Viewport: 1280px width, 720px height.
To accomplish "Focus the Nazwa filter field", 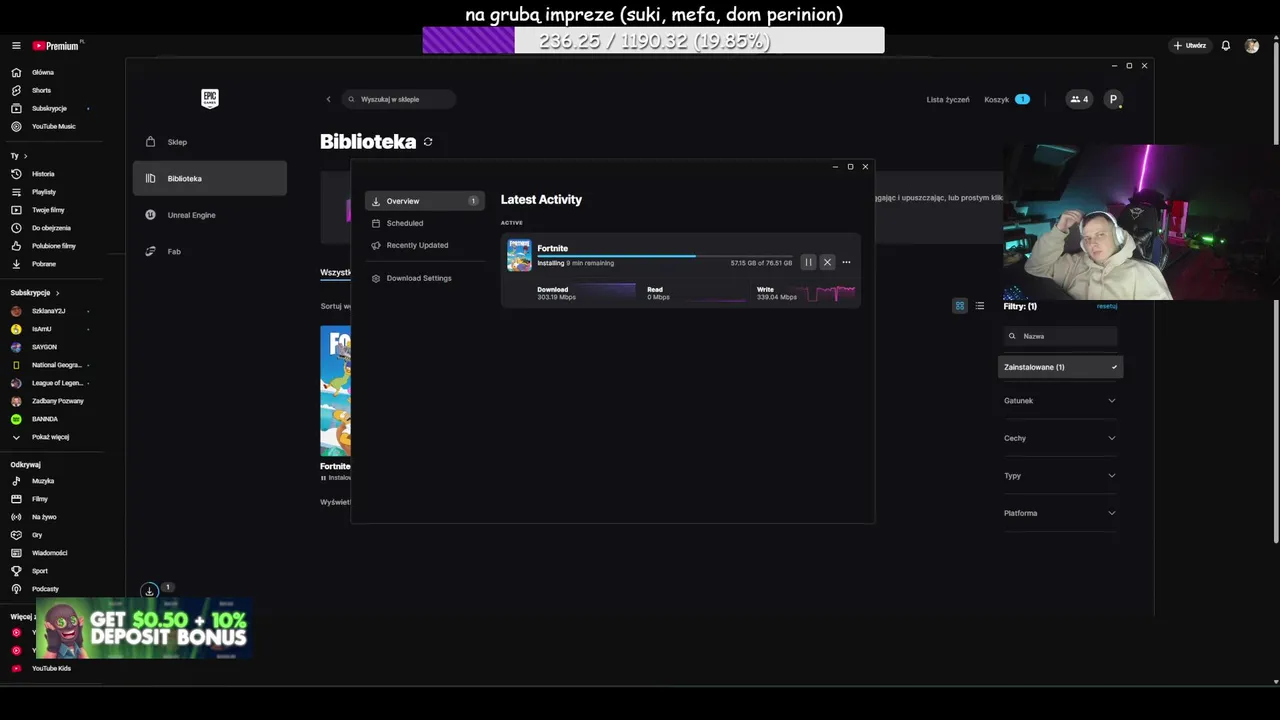I will (1060, 336).
